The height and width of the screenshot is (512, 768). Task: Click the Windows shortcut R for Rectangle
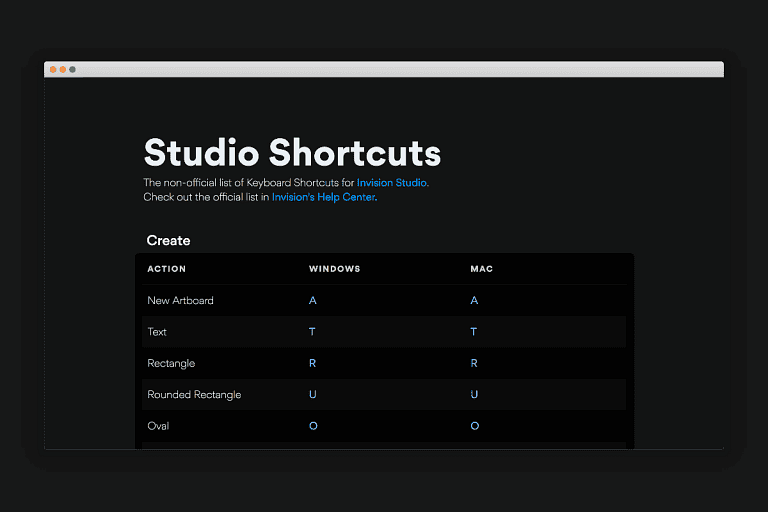point(313,364)
